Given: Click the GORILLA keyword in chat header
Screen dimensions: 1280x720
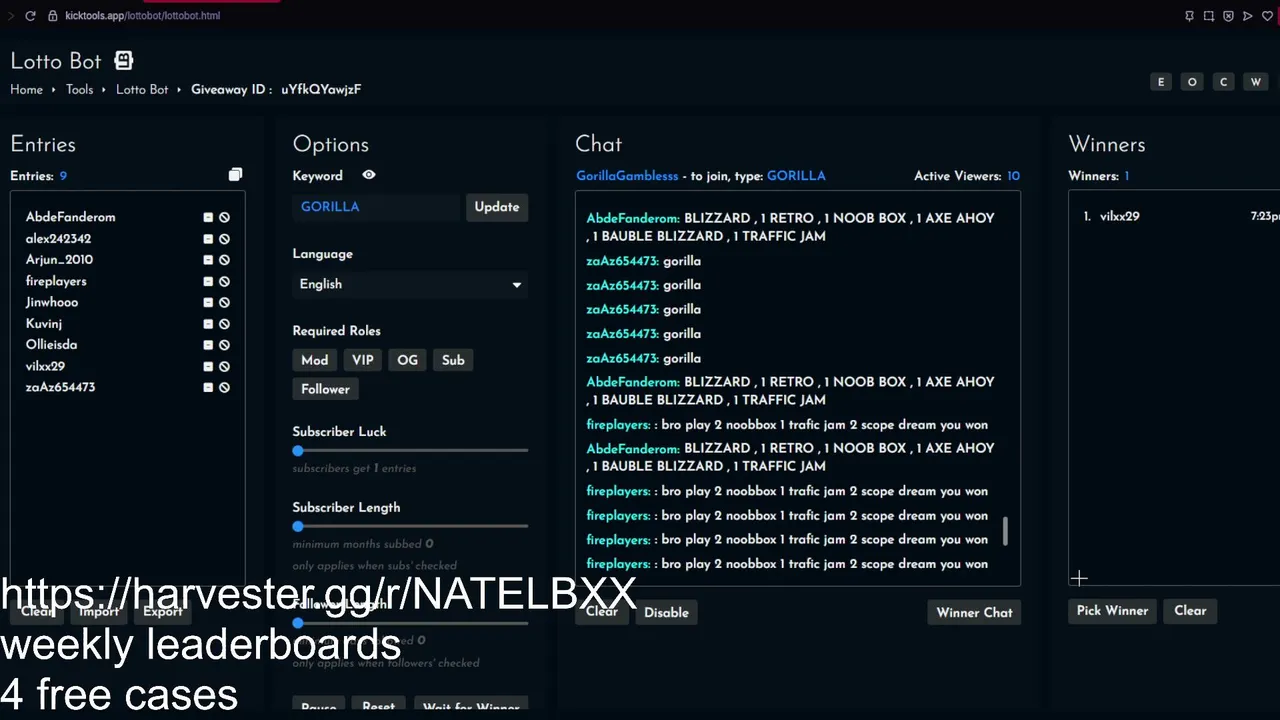Looking at the screenshot, I should click(796, 176).
